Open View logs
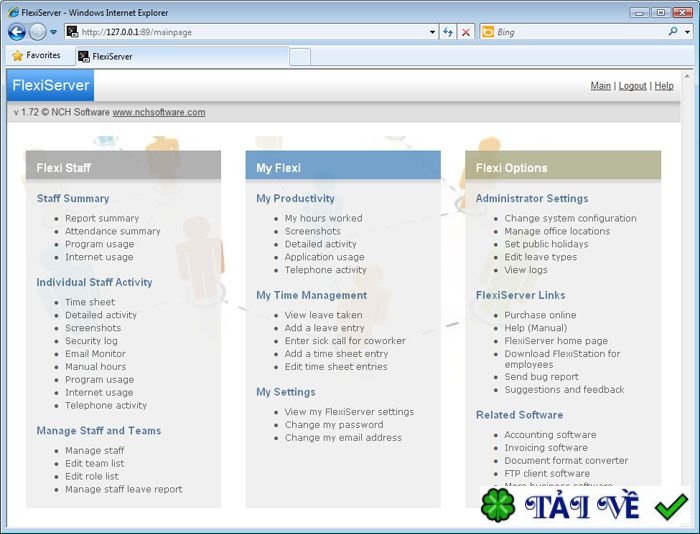 (526, 270)
